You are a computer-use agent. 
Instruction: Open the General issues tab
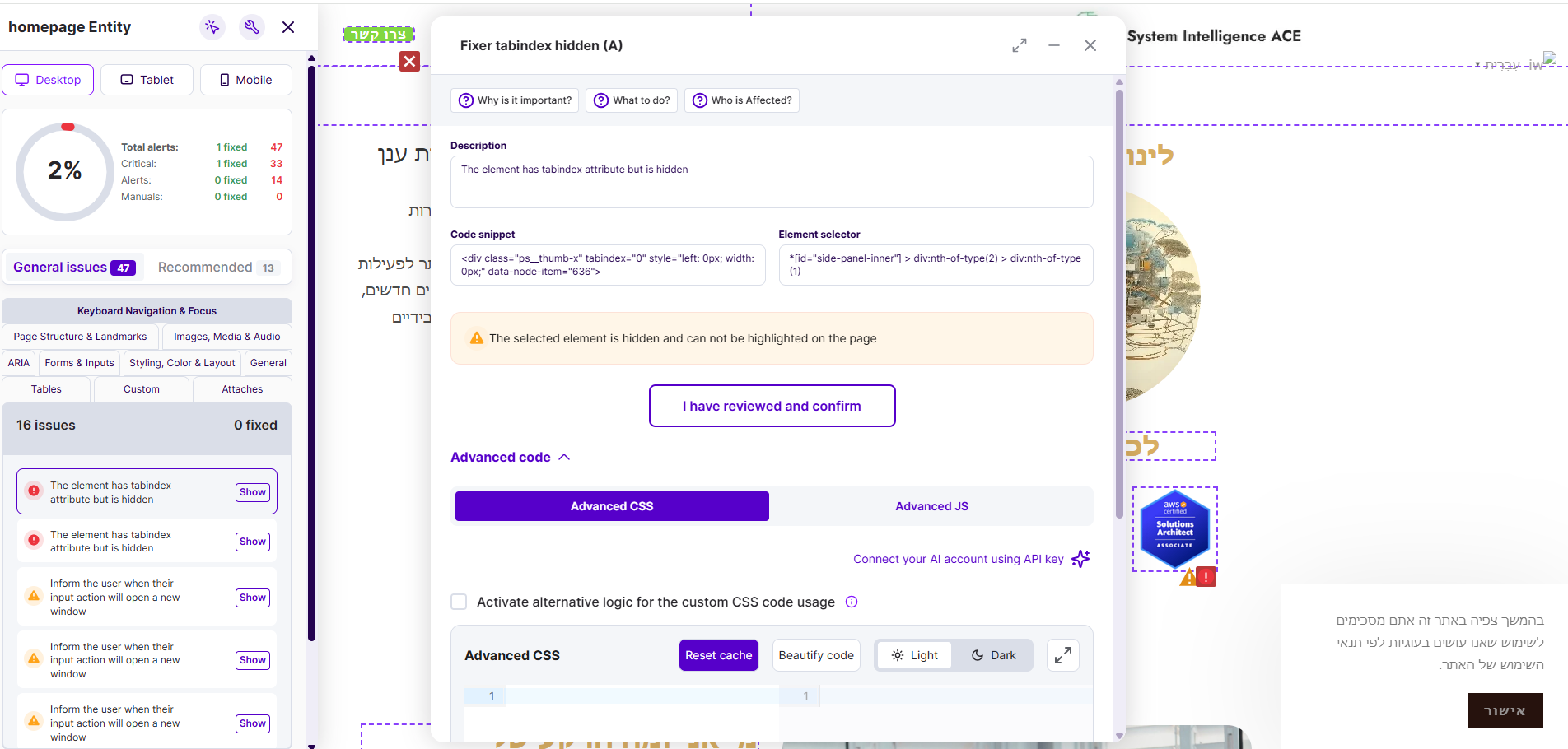point(74,267)
